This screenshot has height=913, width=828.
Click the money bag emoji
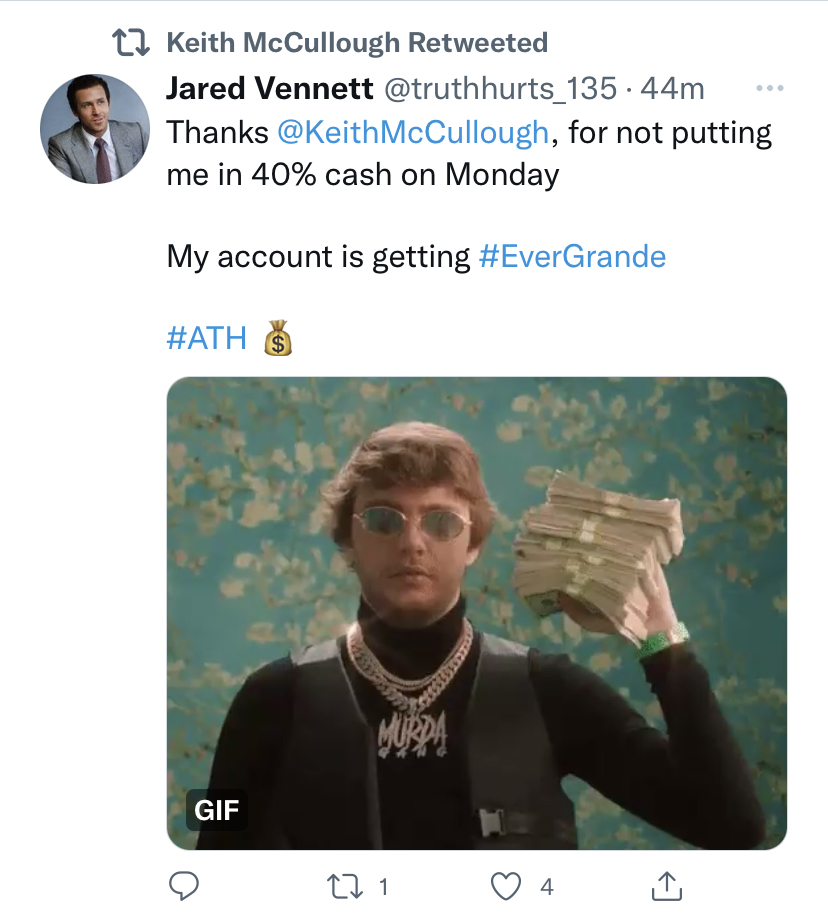pos(277,338)
